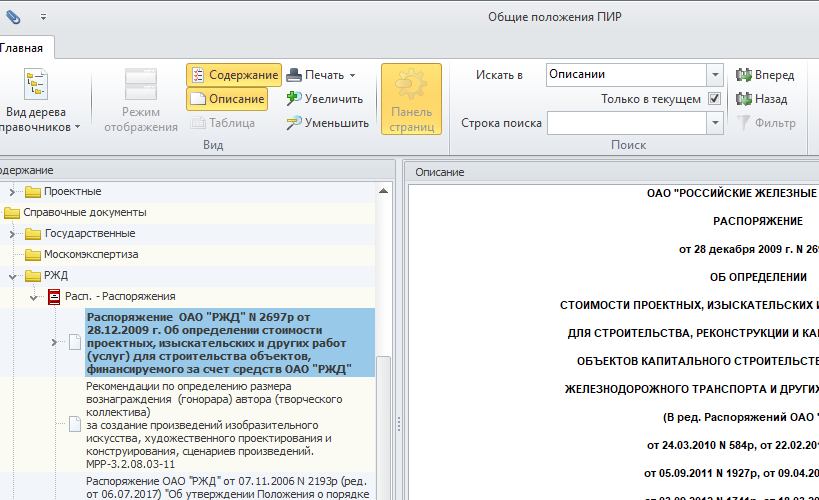The height and width of the screenshot is (500, 819).
Task: Uncheck Только в текущем checkbox
Action: [x=714, y=98]
